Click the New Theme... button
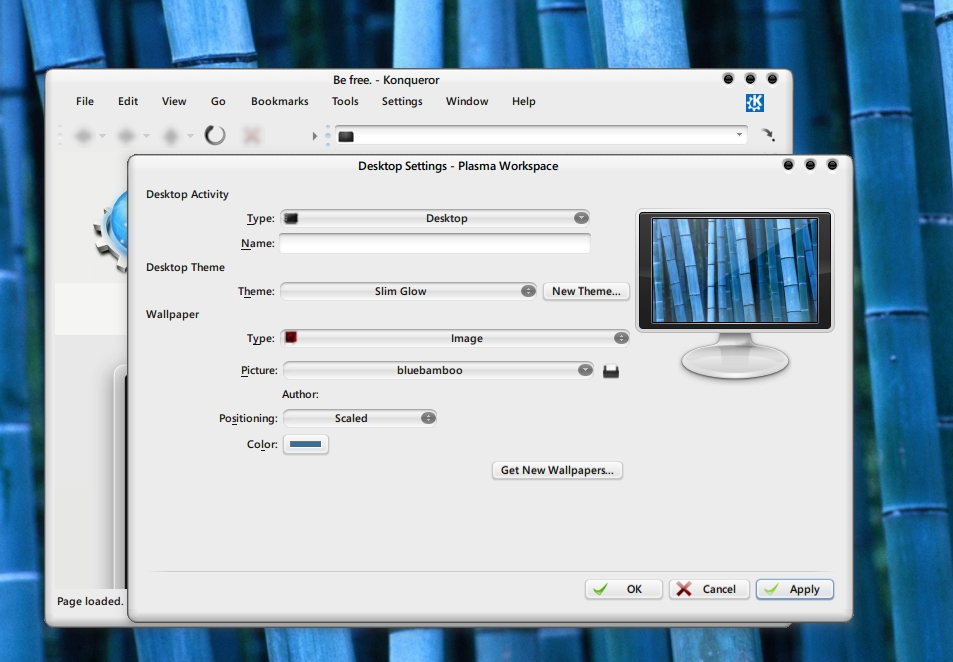The image size is (953, 662). click(x=586, y=291)
